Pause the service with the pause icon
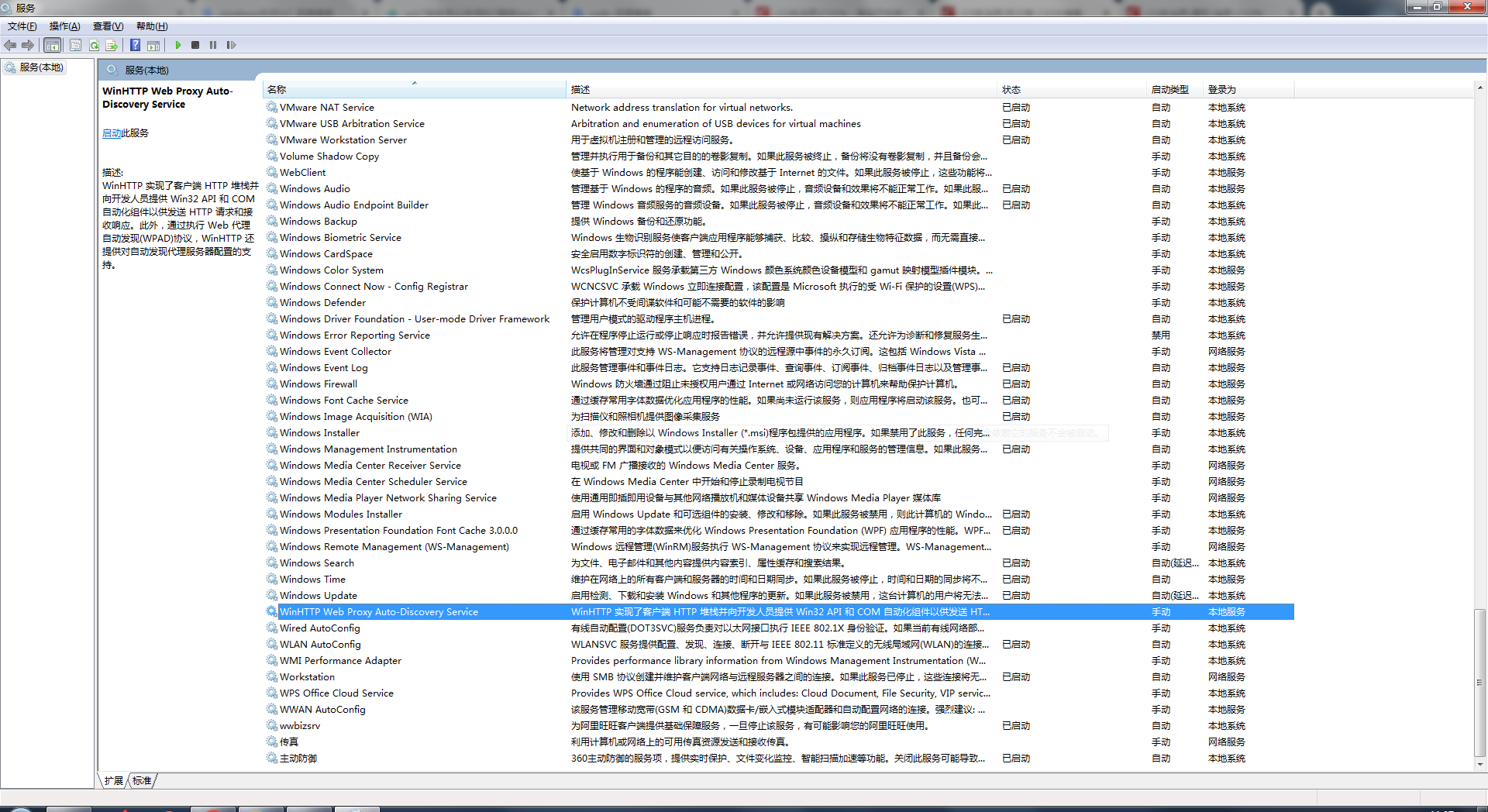Image resolution: width=1488 pixels, height=812 pixels. [213, 45]
